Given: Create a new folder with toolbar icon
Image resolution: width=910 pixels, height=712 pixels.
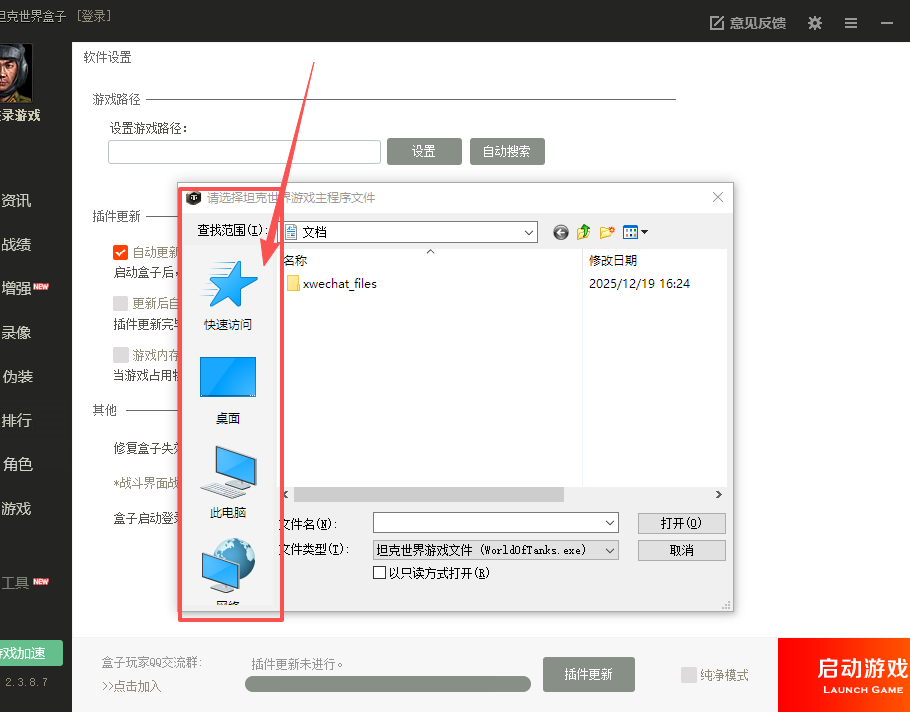Looking at the screenshot, I should [607, 232].
